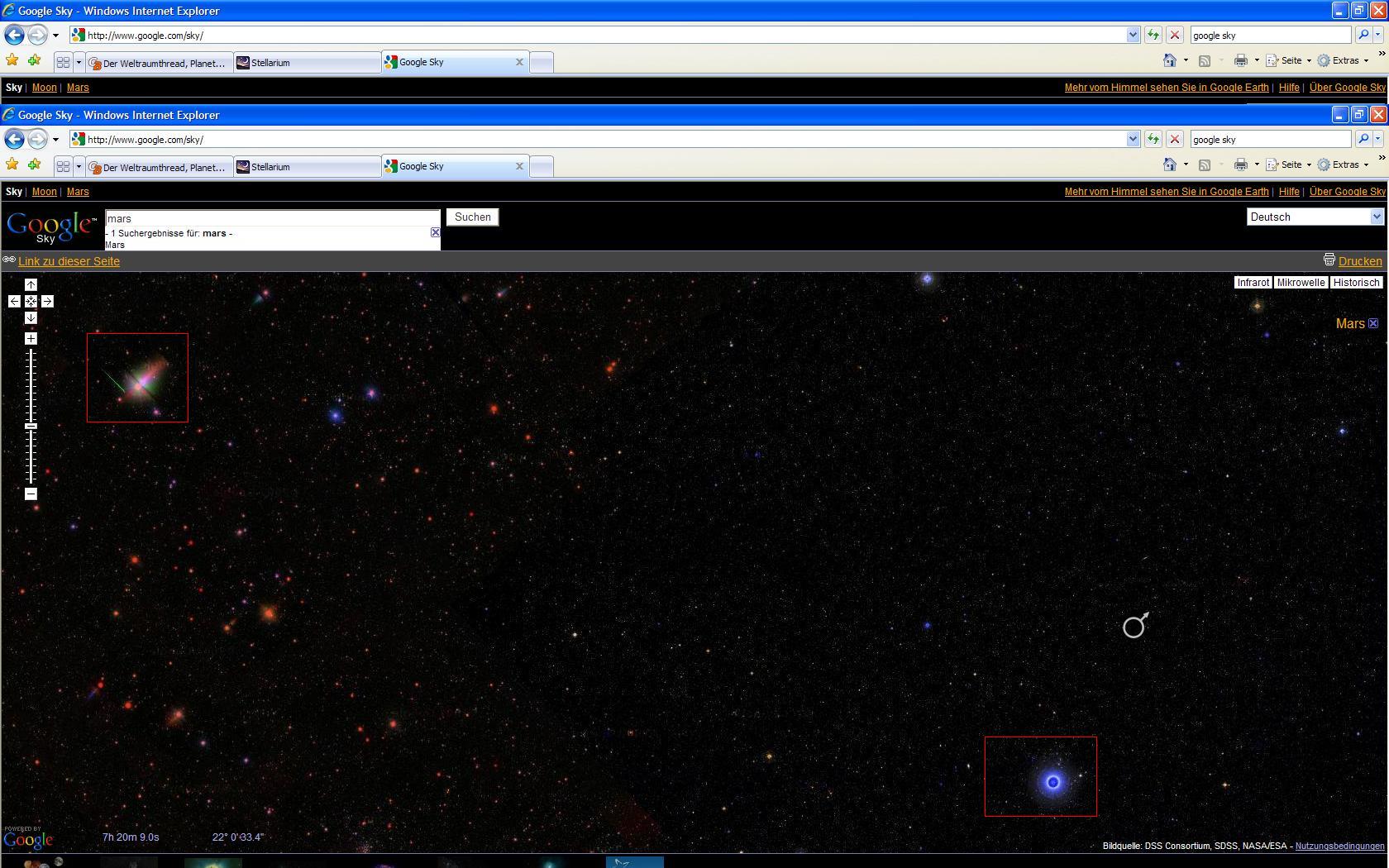Open Nutzungsbedingungen link
Screen dimensions: 1389x868
point(1339,846)
